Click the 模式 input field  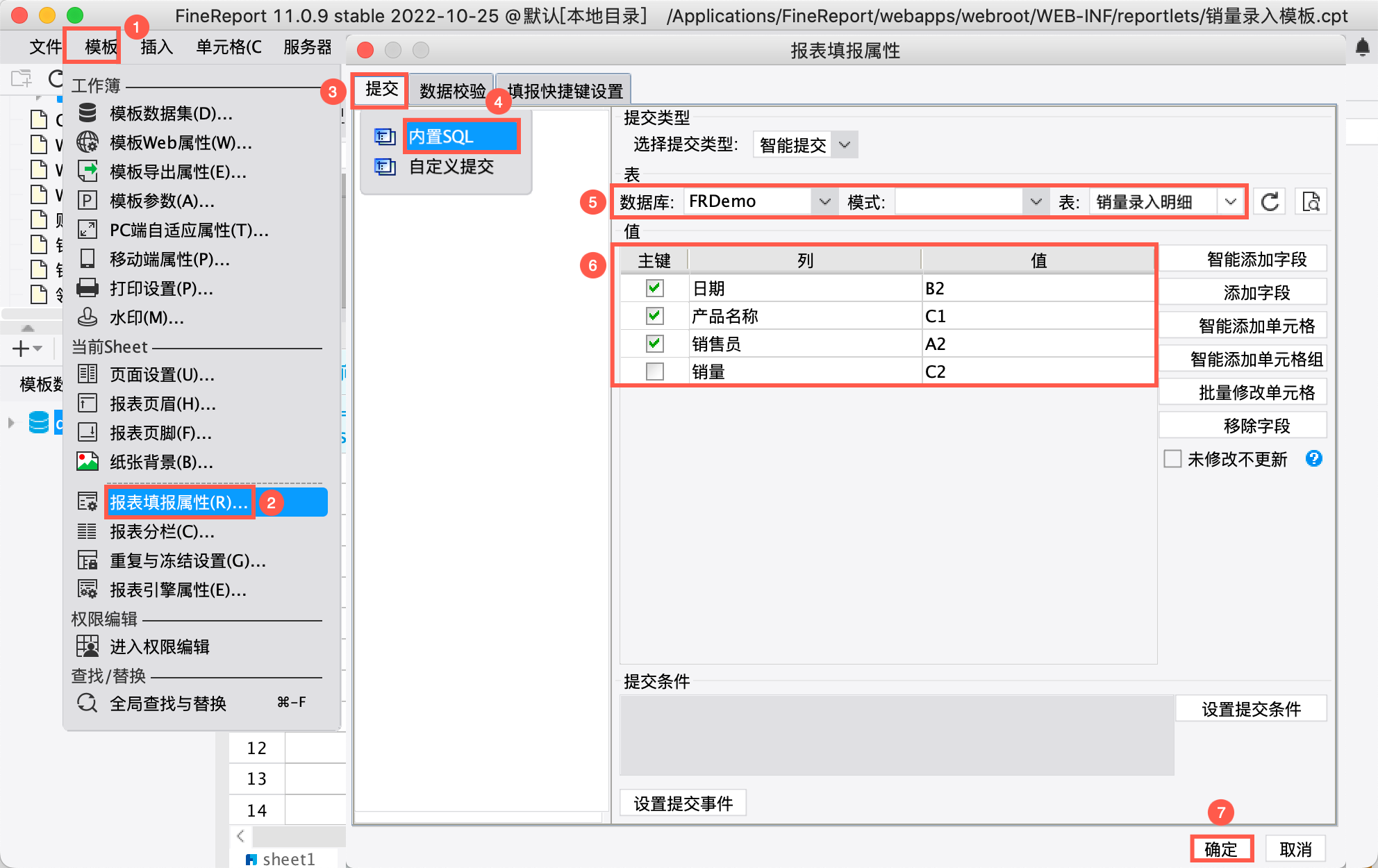pos(958,202)
